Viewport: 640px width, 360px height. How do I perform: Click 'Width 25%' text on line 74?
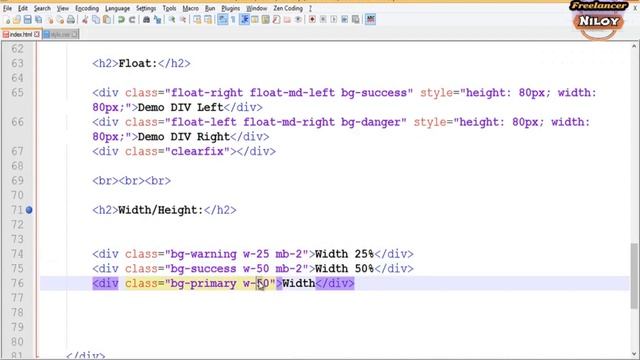tap(344, 254)
